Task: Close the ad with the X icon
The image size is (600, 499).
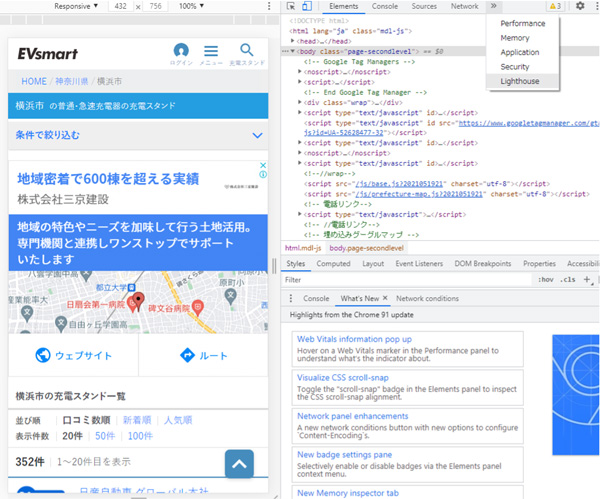Action: click(x=263, y=165)
